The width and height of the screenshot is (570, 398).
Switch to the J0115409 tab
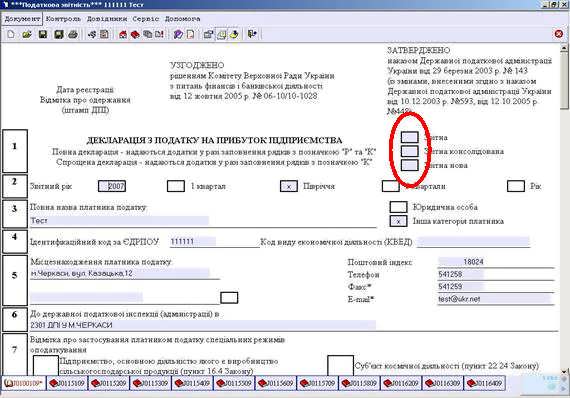(192, 383)
